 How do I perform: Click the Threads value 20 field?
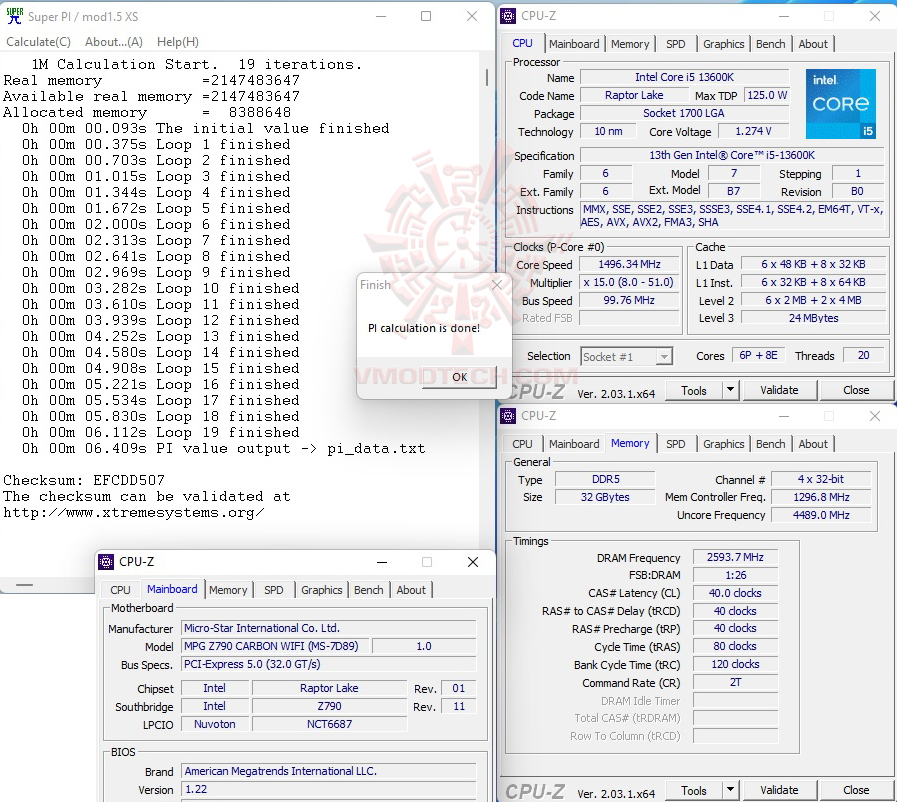[x=863, y=355]
